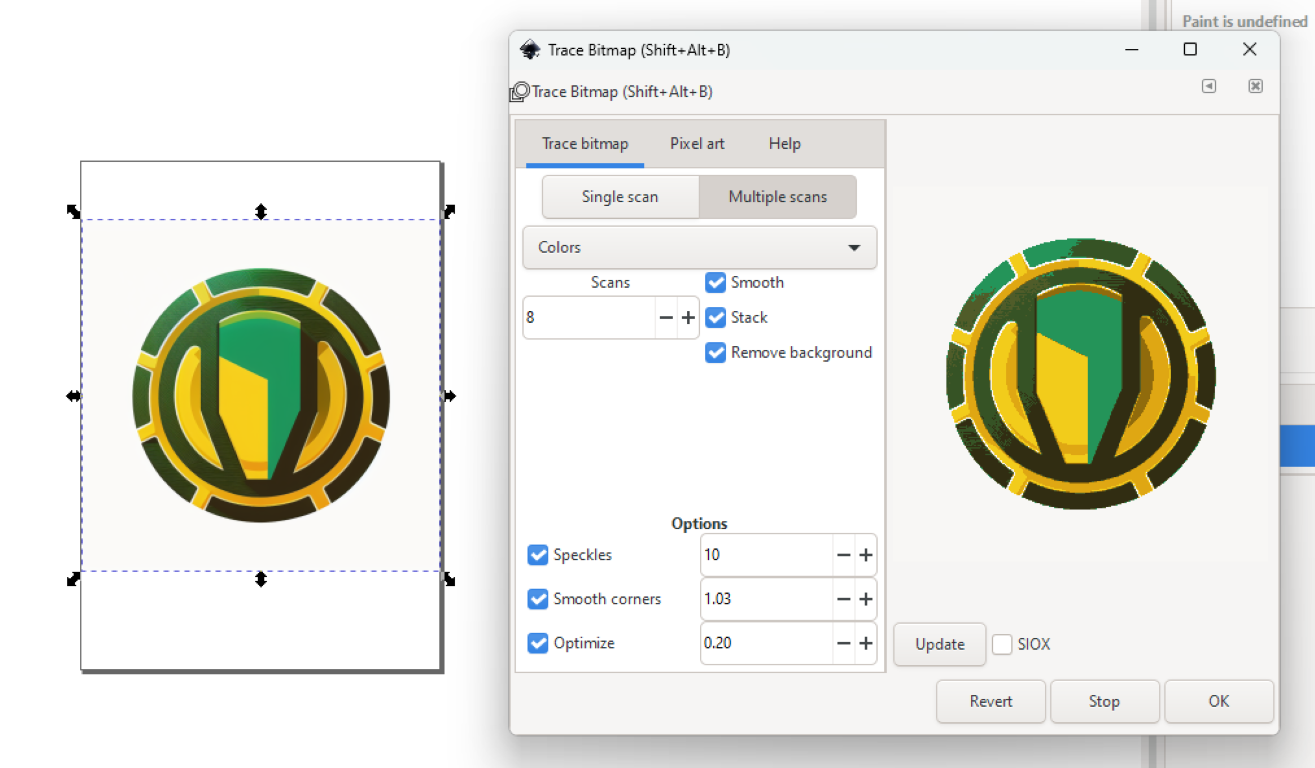Click the bottom-left rotate handle on canvas

pos(73,579)
